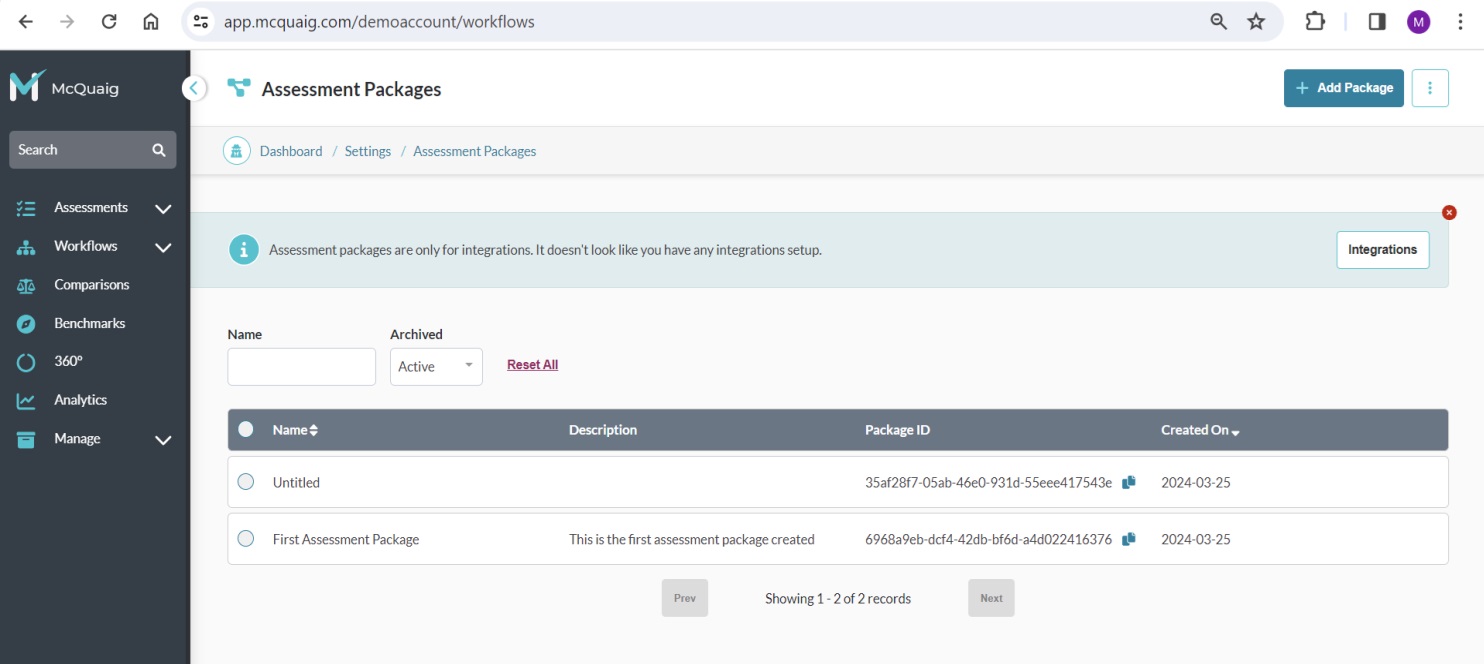Click inside the Name filter field

pyautogui.click(x=301, y=366)
